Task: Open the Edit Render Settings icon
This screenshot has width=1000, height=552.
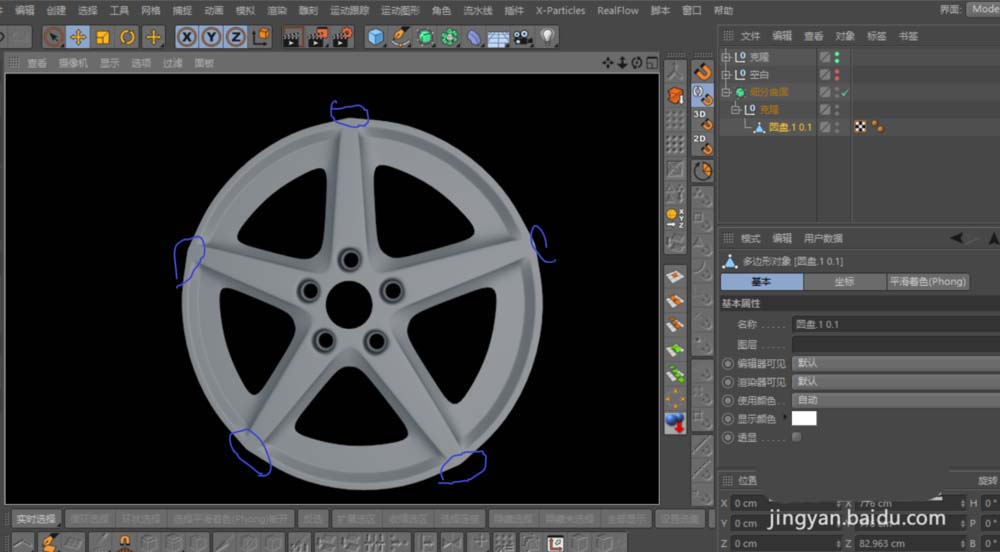Action: 342,38
